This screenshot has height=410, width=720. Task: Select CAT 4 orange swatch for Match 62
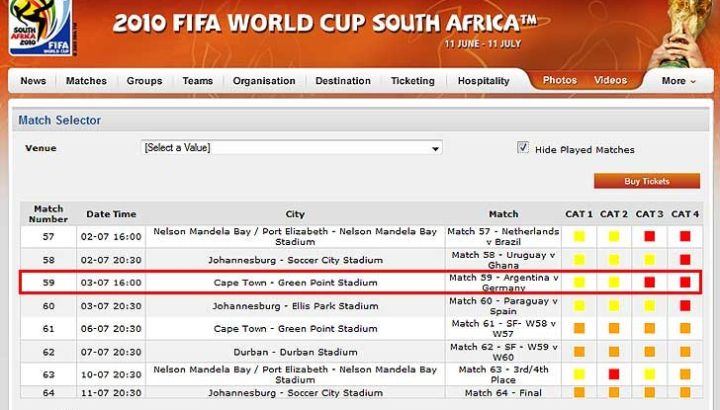pos(685,352)
